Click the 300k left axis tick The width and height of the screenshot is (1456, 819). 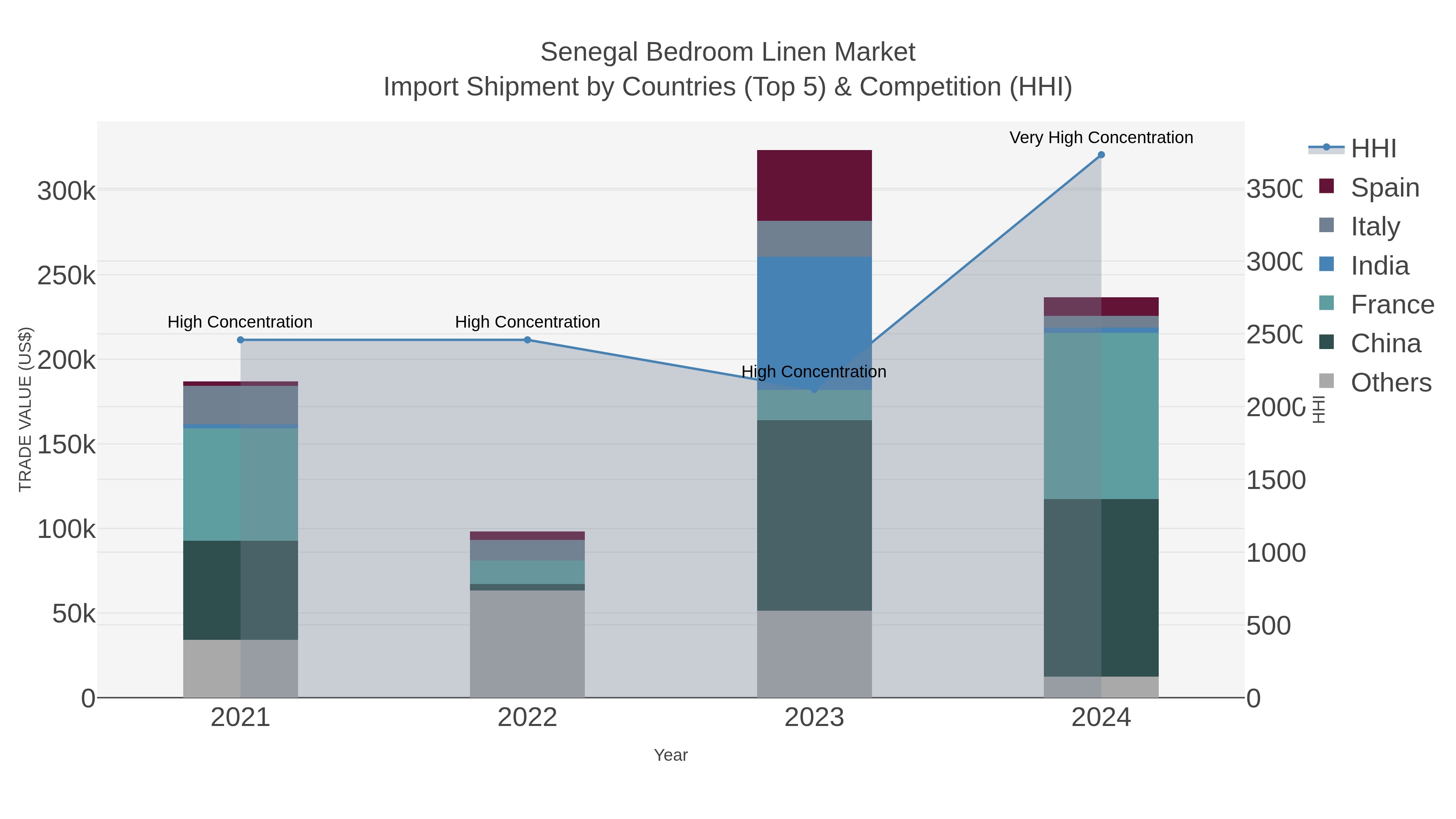[x=66, y=191]
